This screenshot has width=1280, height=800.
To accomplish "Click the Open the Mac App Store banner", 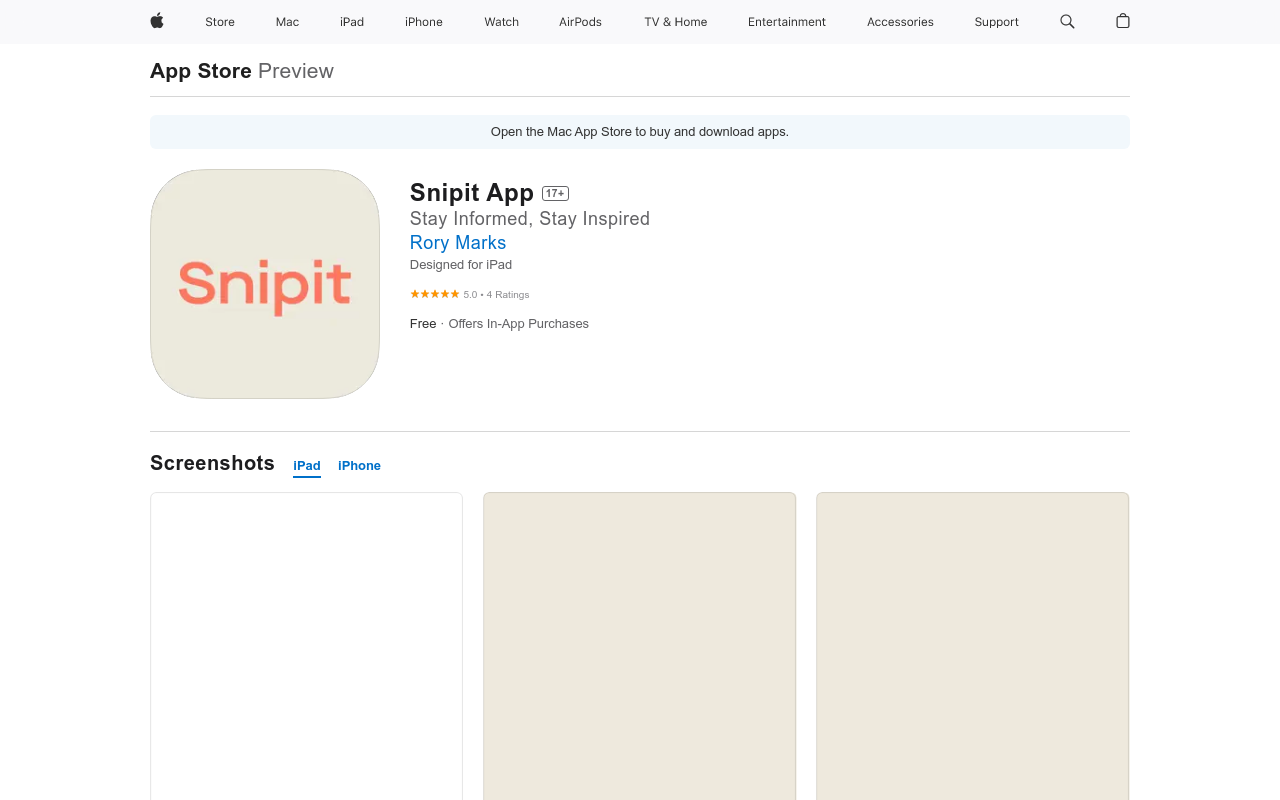I will tap(640, 132).
